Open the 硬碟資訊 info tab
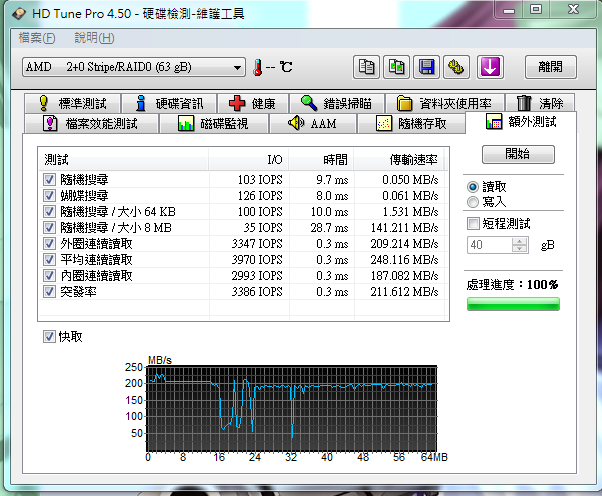Viewport: 602px width, 496px height. pyautogui.click(x=169, y=103)
